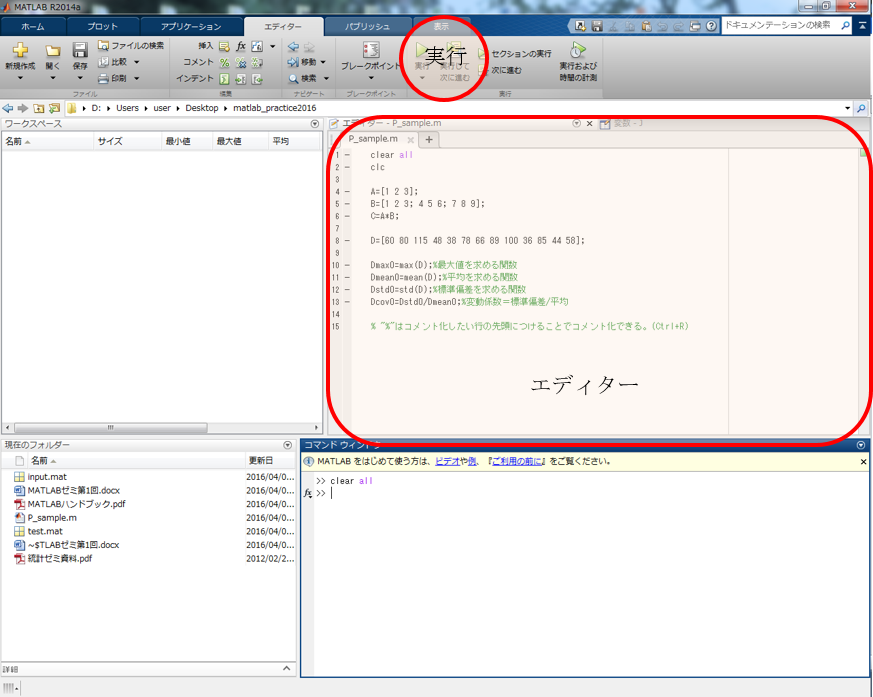
Task: Click the uncomment icon beside %
Action: click(x=241, y=62)
